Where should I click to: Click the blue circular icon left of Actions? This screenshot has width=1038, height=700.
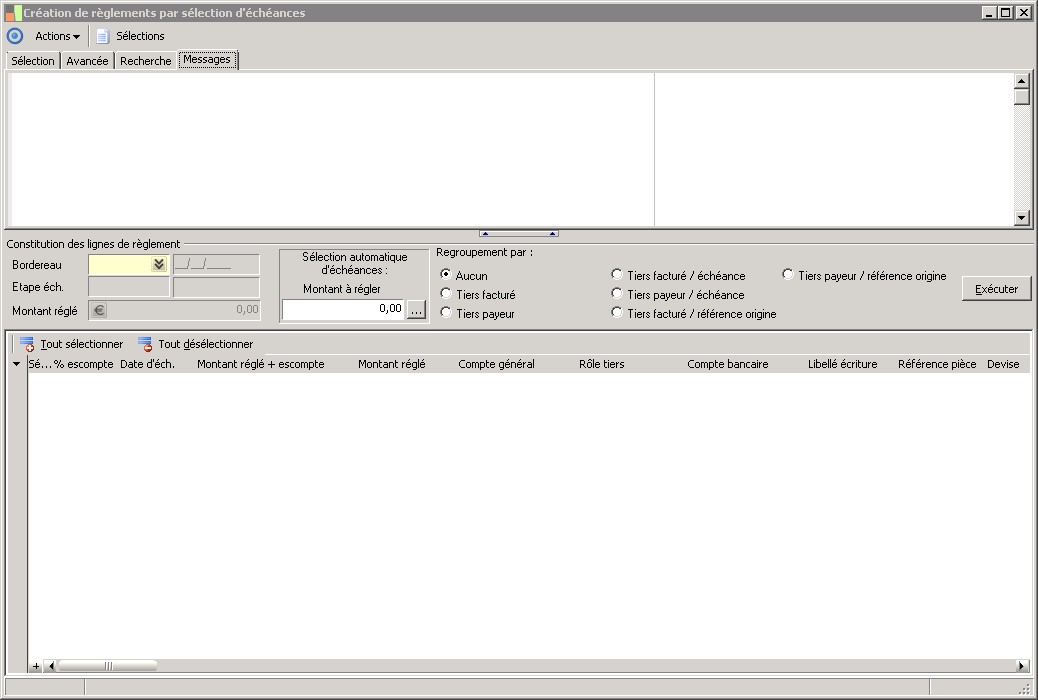pos(15,36)
